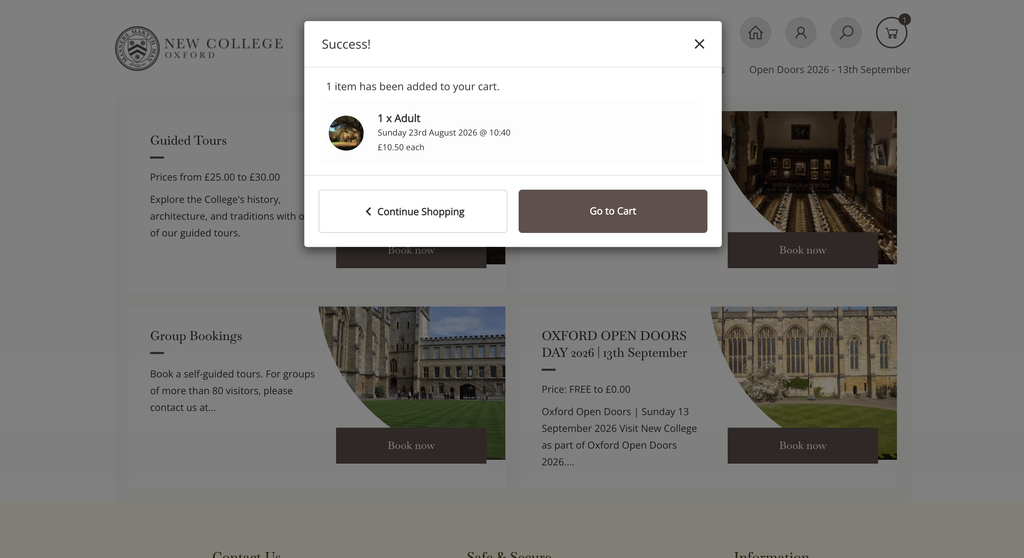Open the Oxford Open Doors Day 2026 title
This screenshot has width=1024, height=558.
click(614, 344)
